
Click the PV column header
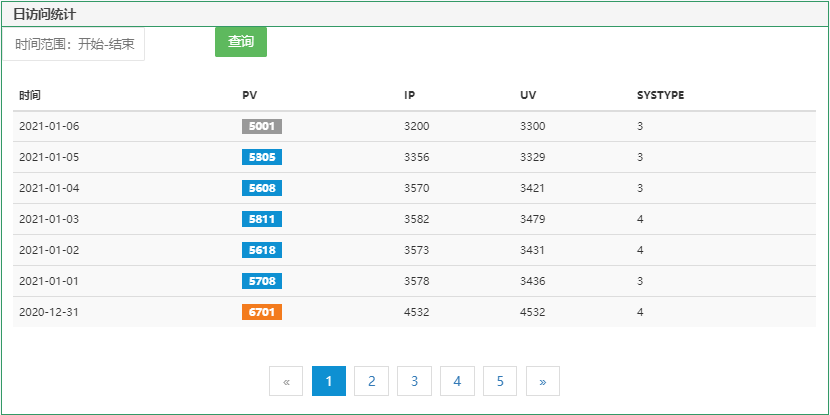[250, 95]
